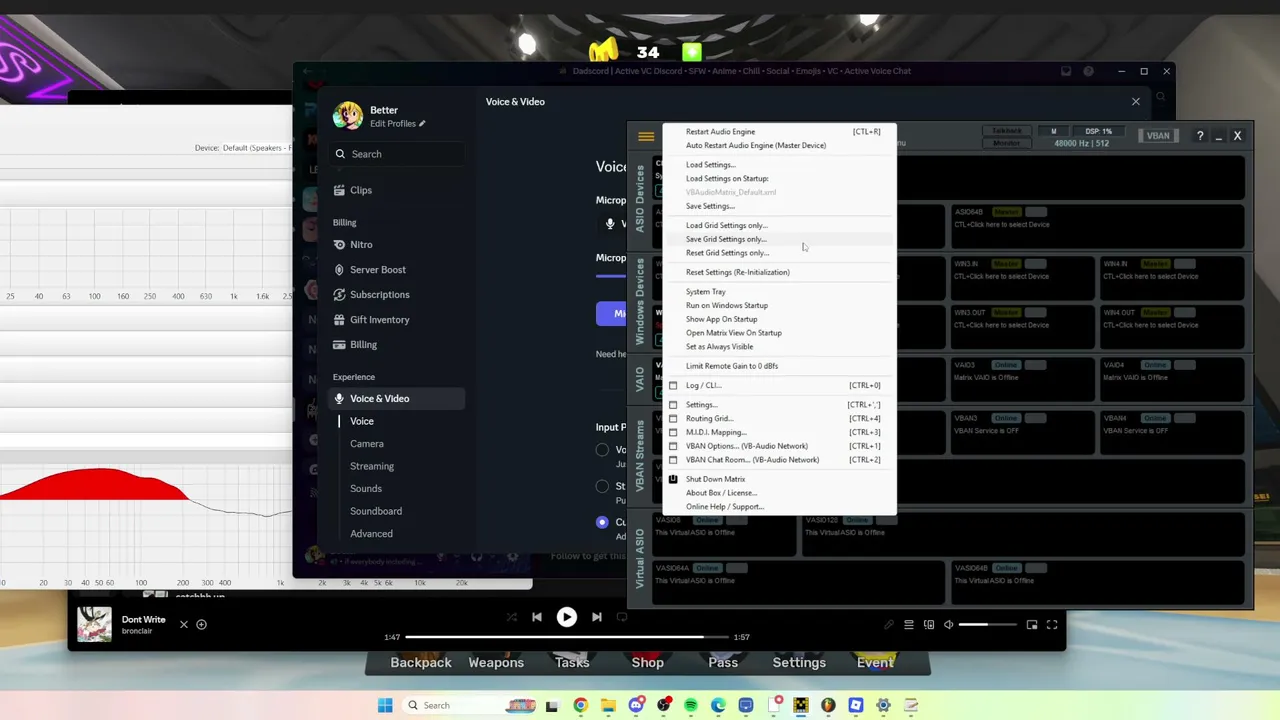
Task: Toggle Limit Remote Gain to 0 dBfs
Action: coord(732,366)
